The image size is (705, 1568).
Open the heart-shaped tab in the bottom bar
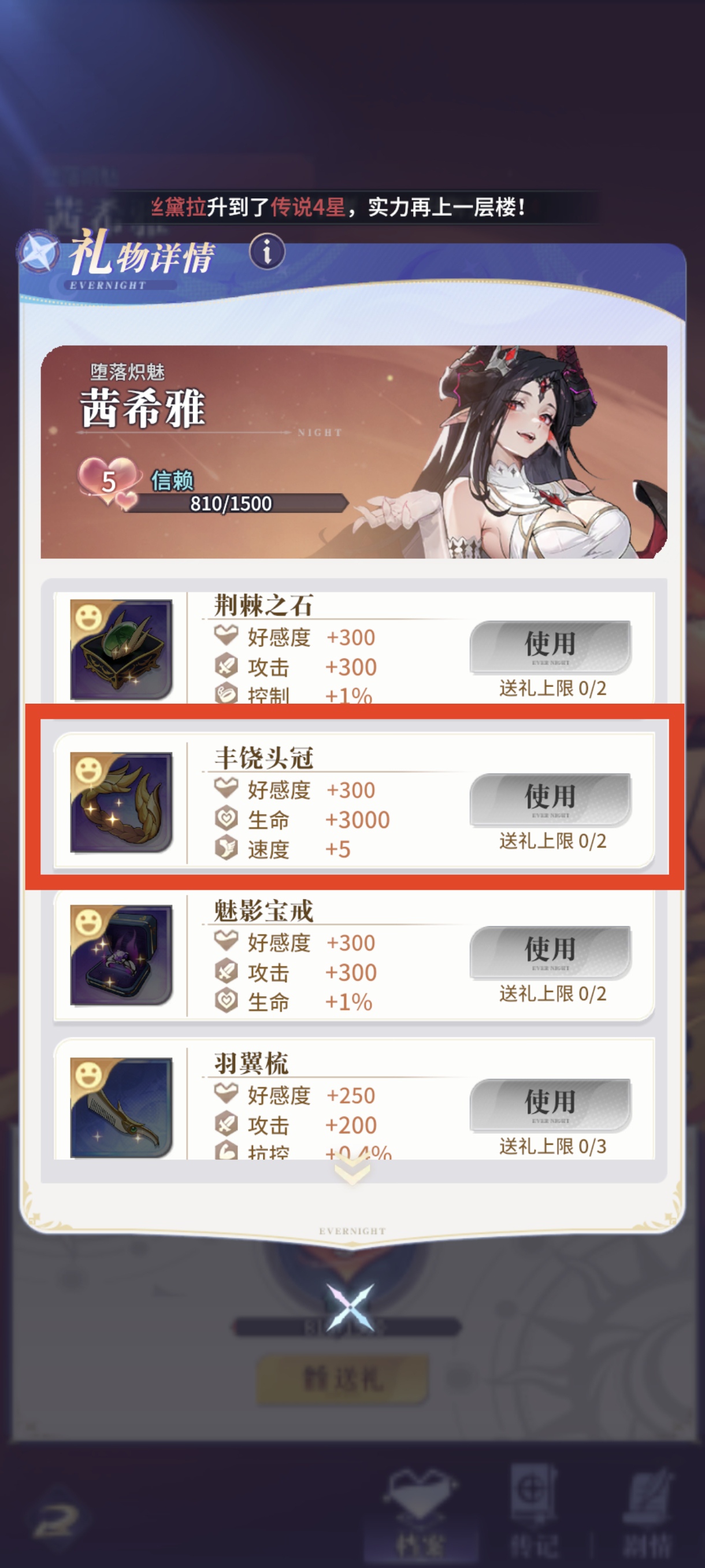point(421,1519)
